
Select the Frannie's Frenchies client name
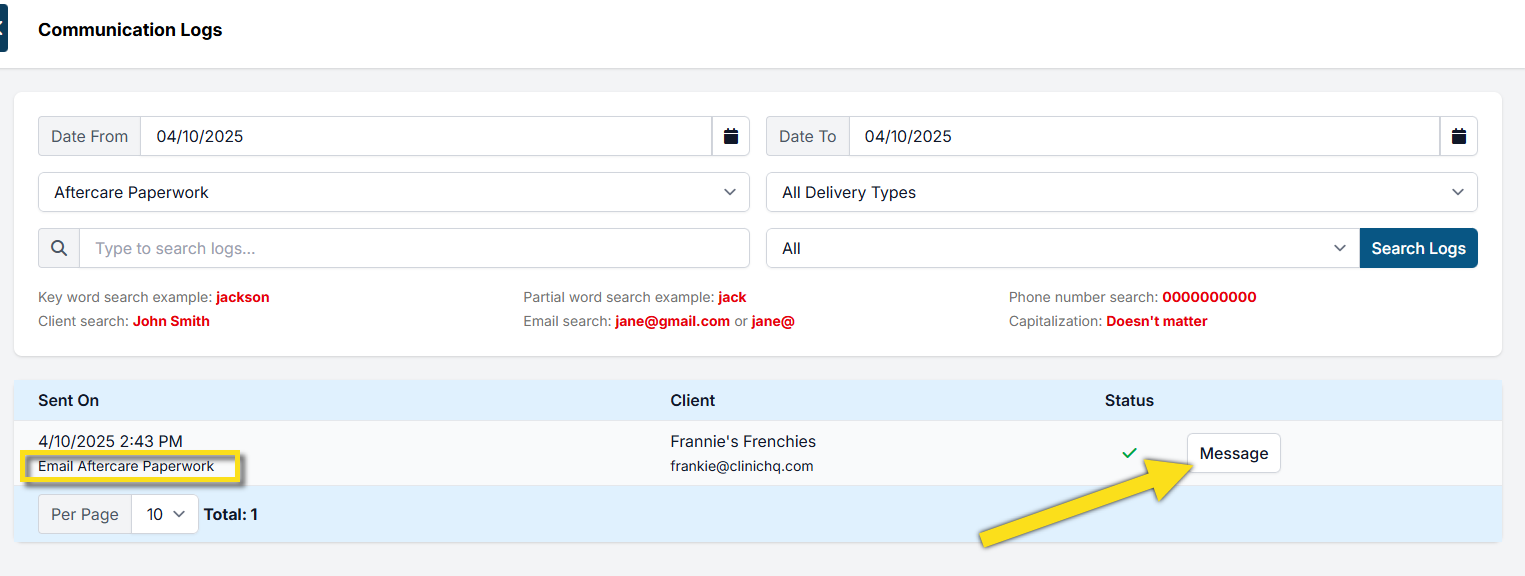[742, 441]
